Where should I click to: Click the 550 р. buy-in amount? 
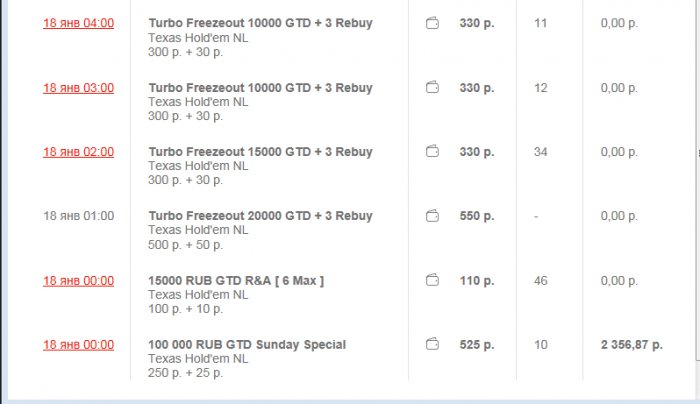point(477,216)
